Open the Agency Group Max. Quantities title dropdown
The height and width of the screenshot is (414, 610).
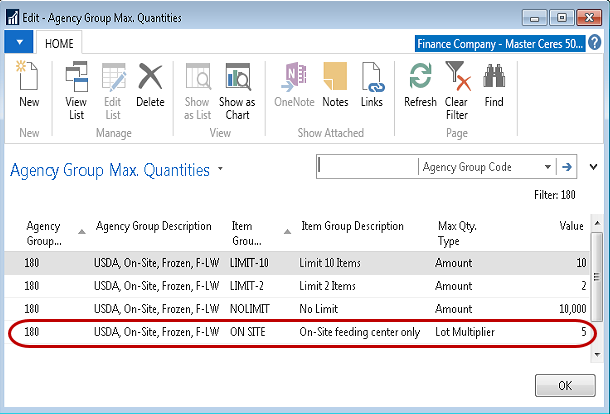tap(220, 170)
